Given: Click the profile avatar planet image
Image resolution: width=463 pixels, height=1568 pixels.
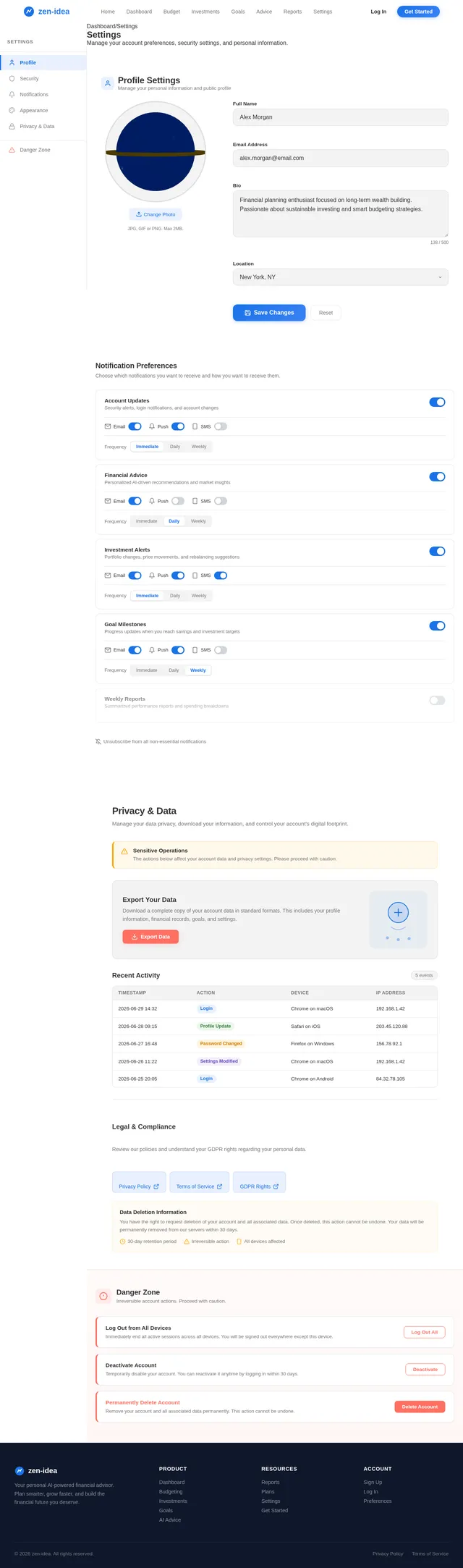Looking at the screenshot, I should pyautogui.click(x=156, y=152).
